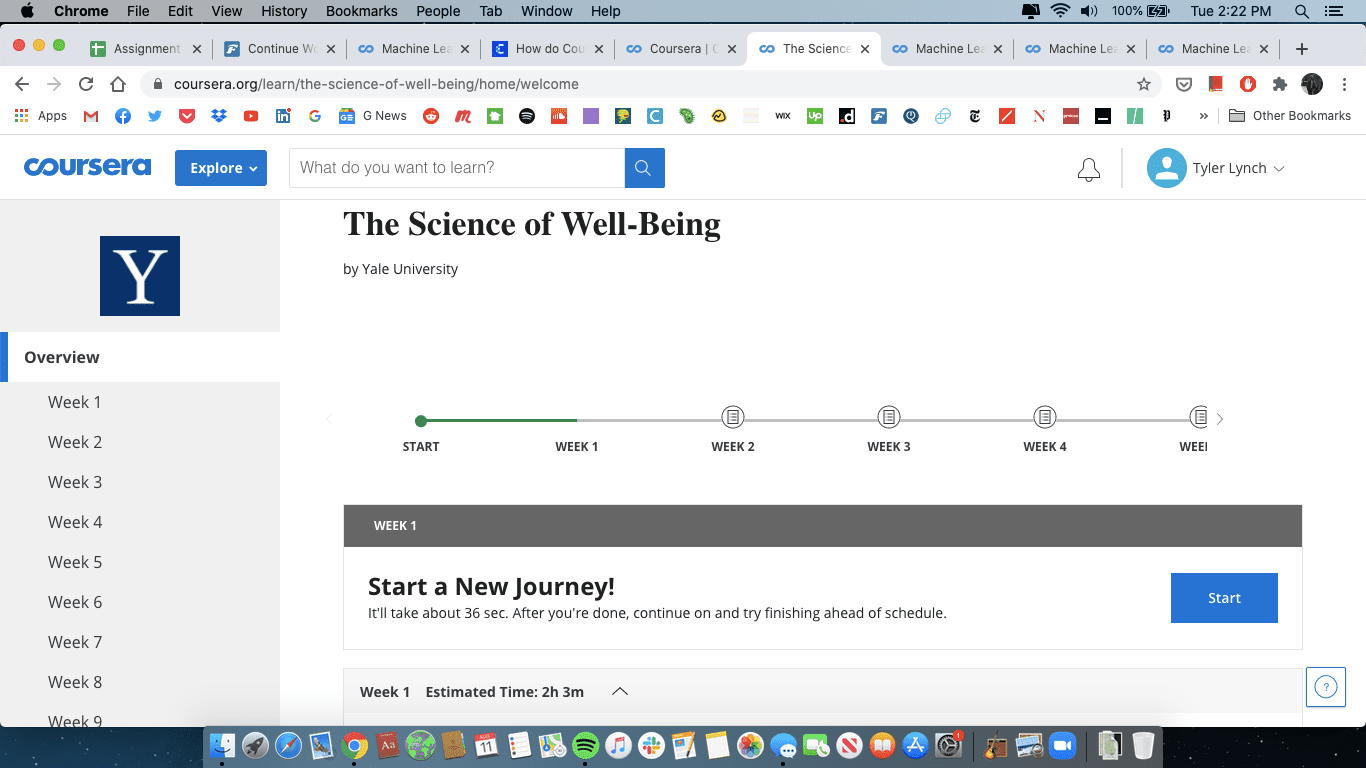Switch to the Assignment browser tab
The height and width of the screenshot is (768, 1366).
click(x=145, y=49)
